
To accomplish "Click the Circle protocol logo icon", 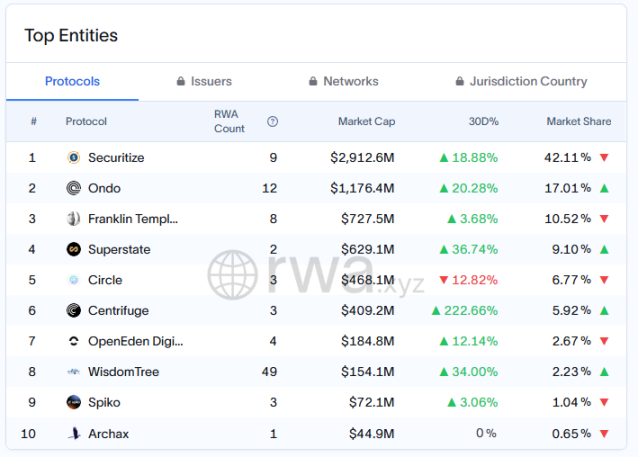I will [73, 280].
